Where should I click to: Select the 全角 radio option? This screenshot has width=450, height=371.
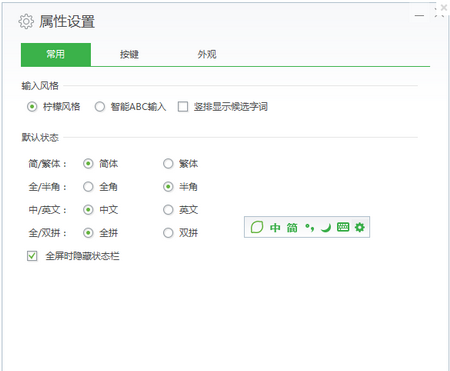pos(88,187)
